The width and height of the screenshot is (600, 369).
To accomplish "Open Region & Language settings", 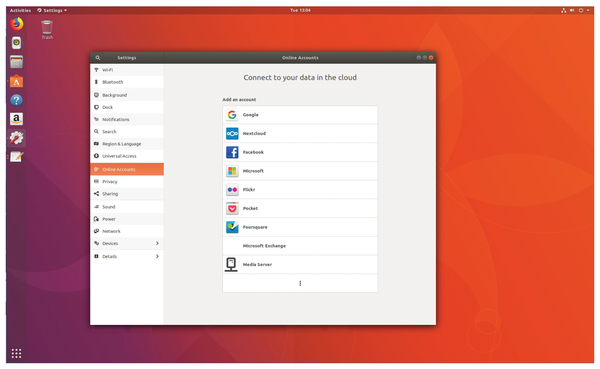I will (127, 144).
